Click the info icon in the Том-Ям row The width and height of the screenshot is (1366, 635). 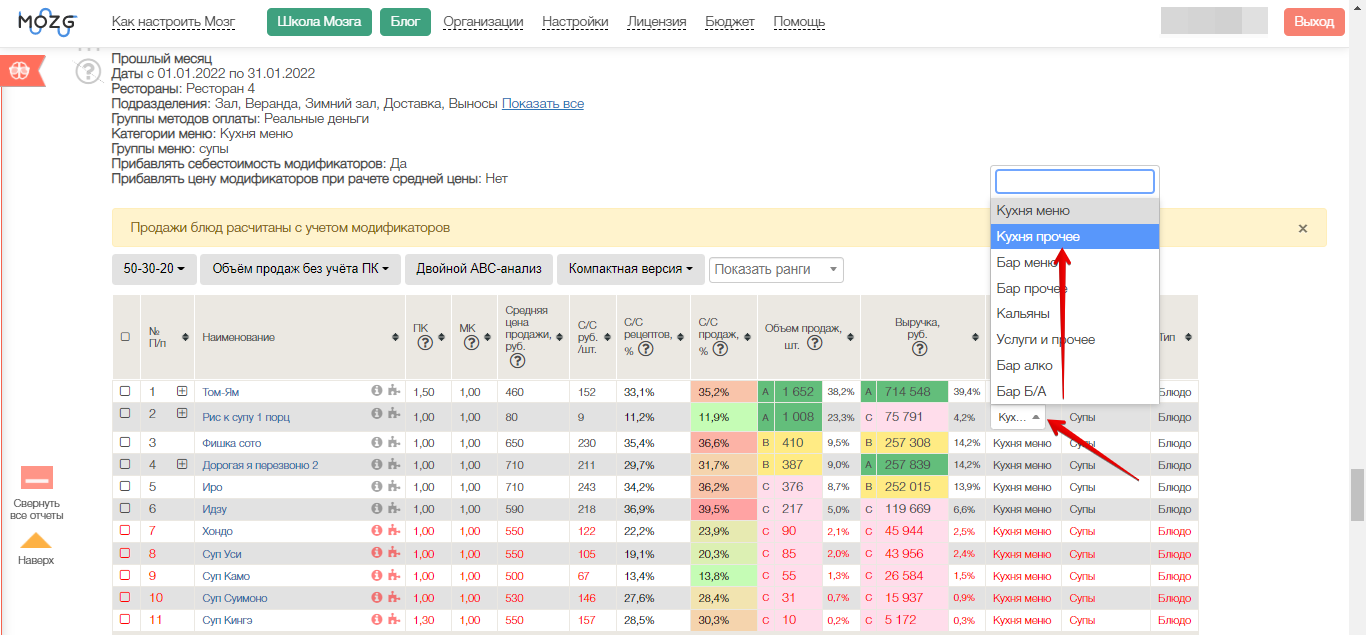(377, 392)
